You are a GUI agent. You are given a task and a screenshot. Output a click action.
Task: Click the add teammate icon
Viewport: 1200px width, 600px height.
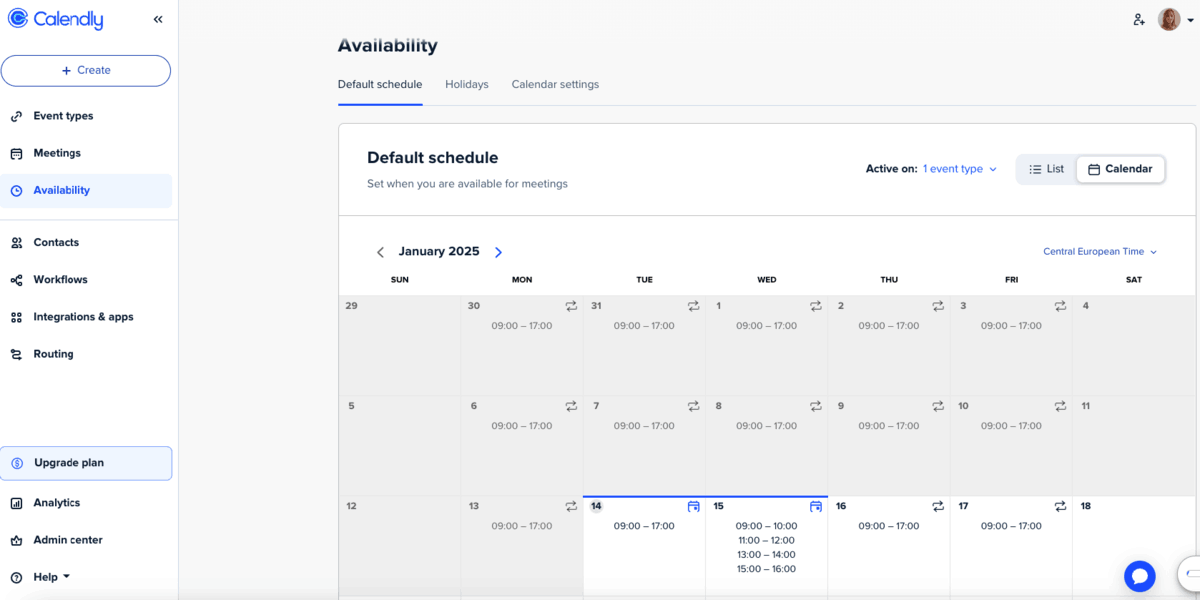point(1138,19)
